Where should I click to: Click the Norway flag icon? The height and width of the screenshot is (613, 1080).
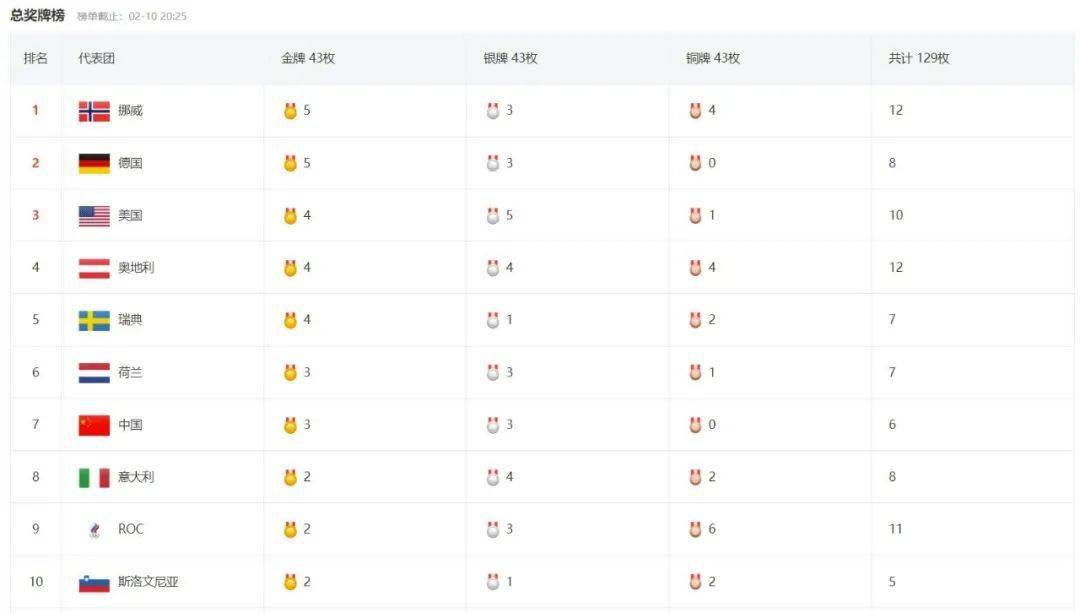coord(94,111)
